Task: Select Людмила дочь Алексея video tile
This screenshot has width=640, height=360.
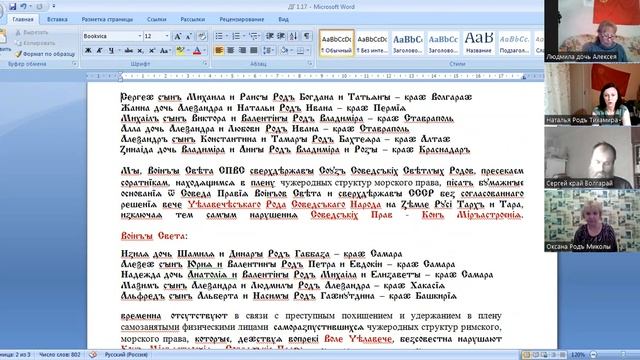Action: click(x=592, y=31)
